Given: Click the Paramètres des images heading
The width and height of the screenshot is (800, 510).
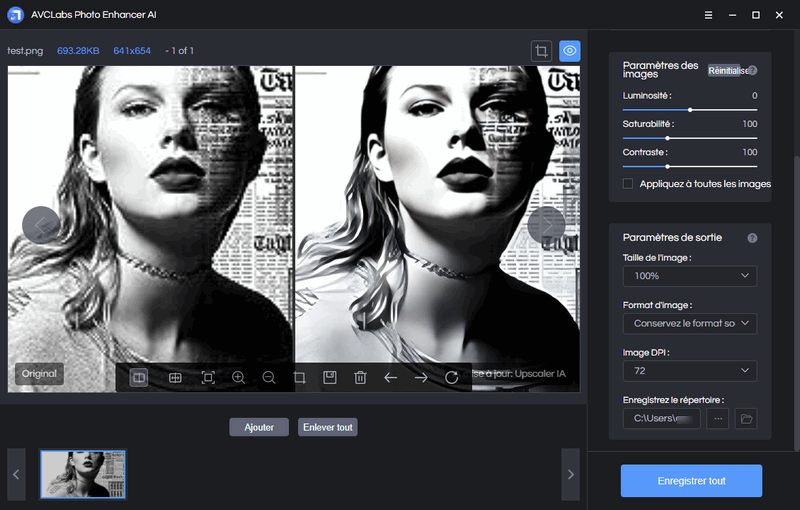Looking at the screenshot, I should 660,70.
